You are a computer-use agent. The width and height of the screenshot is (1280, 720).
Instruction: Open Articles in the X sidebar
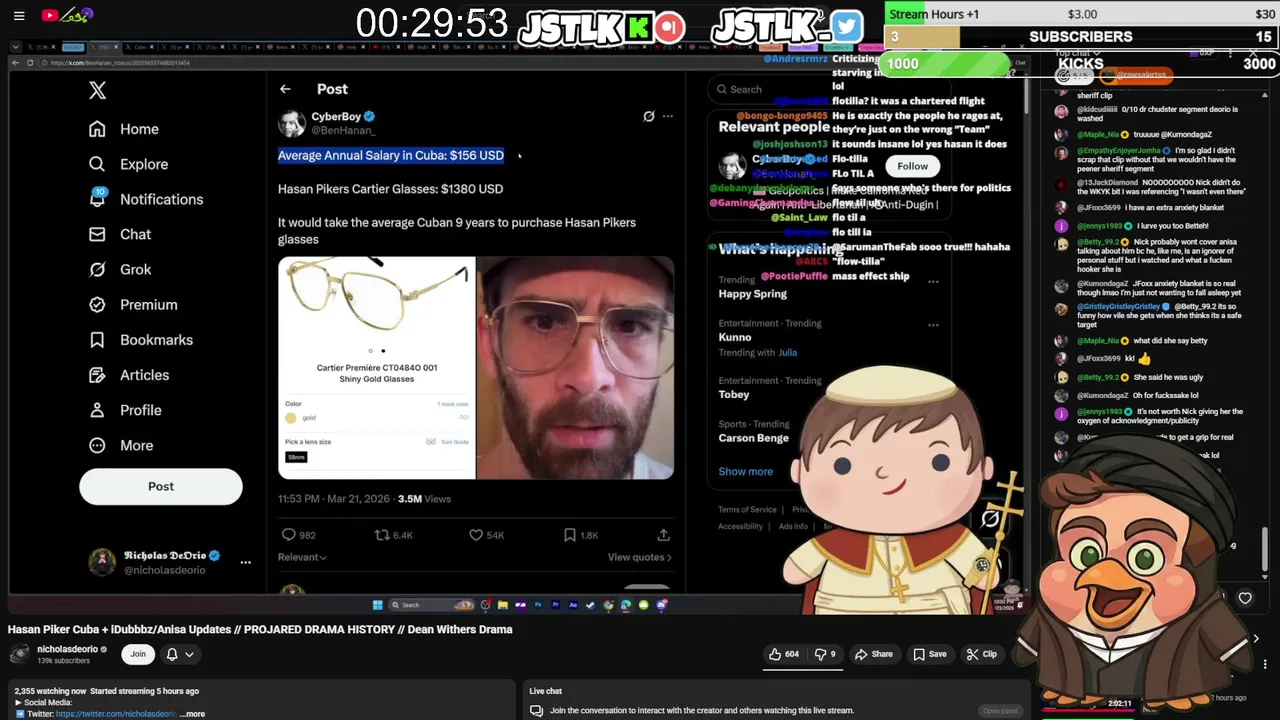click(128, 375)
